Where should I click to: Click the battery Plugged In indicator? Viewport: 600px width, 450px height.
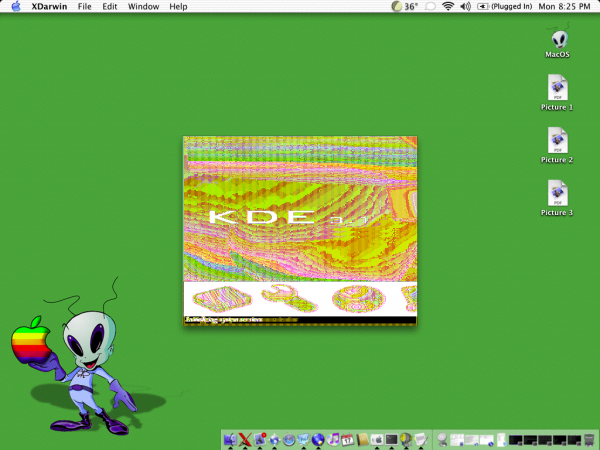[505, 7]
